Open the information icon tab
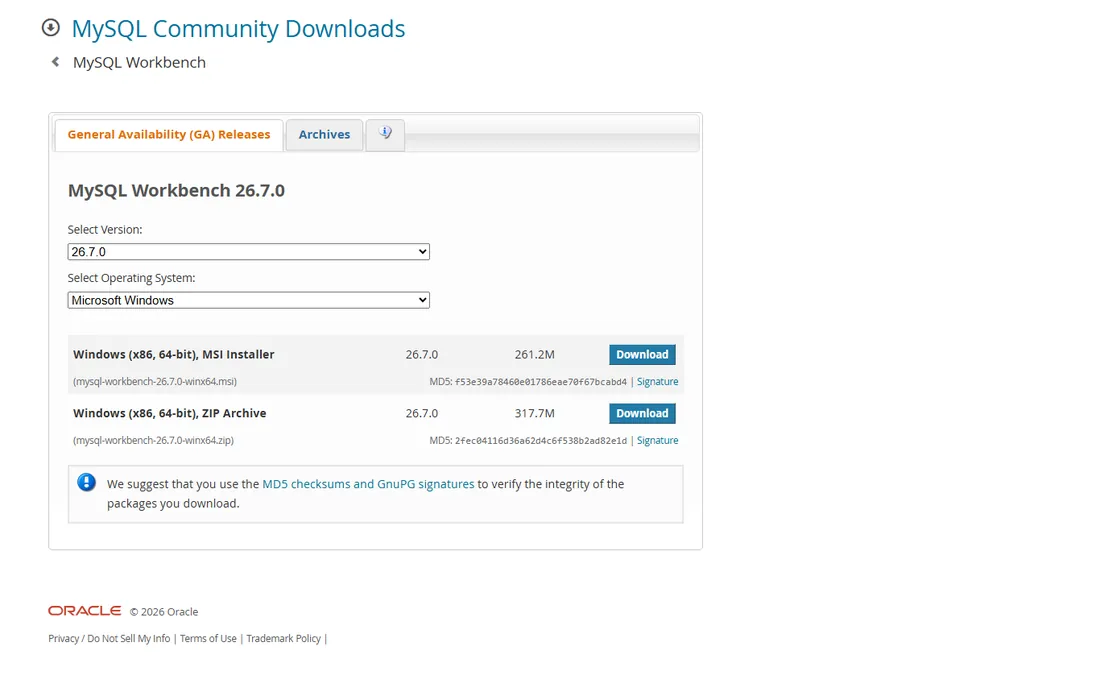Screen dimensions: 1100x688 pyautogui.click(x=385, y=133)
